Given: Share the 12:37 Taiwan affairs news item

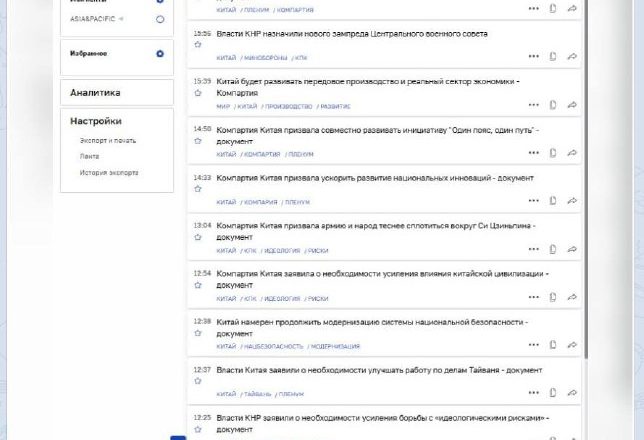Looking at the screenshot, I should [x=572, y=393].
